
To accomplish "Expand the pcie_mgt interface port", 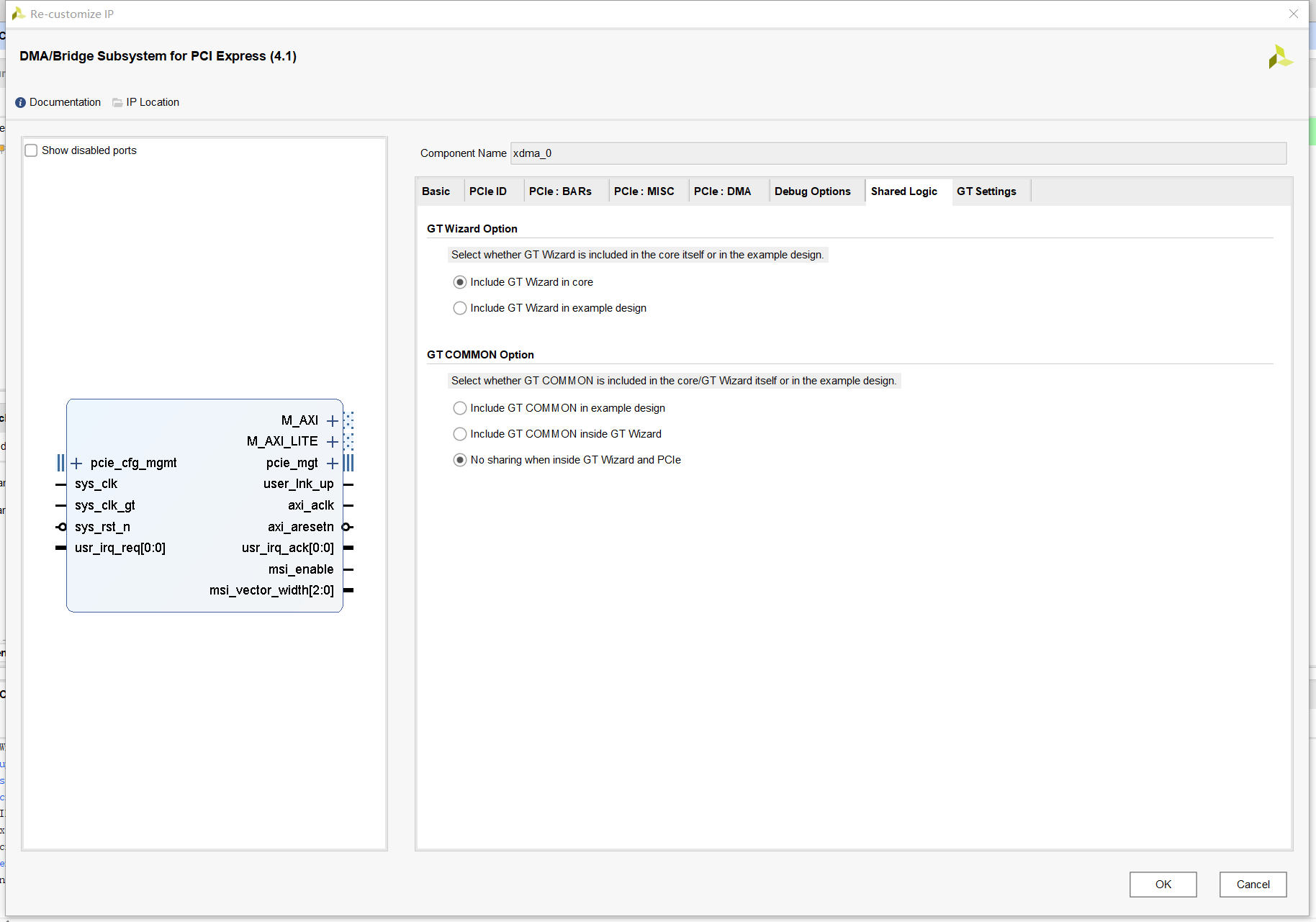I will [x=332, y=463].
